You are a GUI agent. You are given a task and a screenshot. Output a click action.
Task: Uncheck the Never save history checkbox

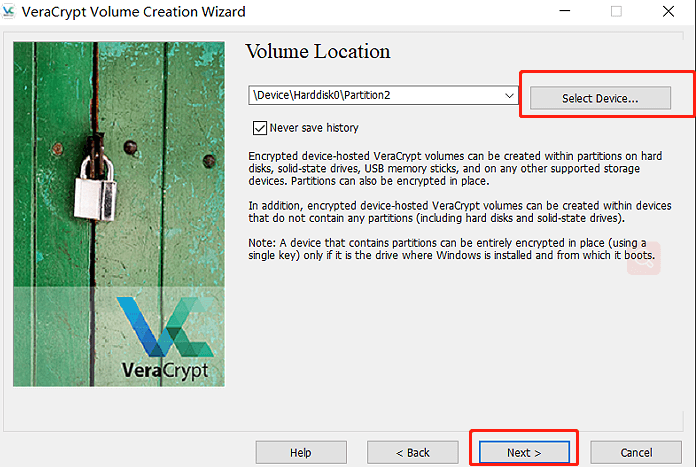point(260,128)
